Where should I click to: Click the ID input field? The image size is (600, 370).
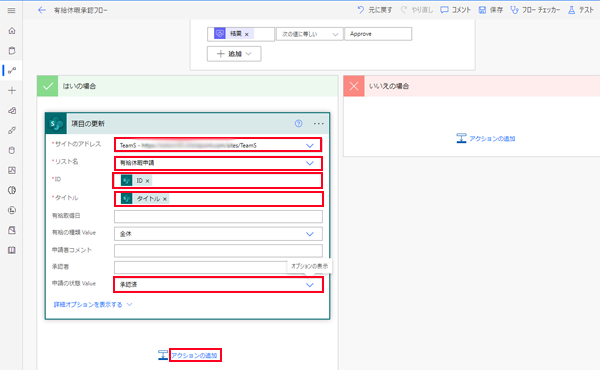click(218, 181)
